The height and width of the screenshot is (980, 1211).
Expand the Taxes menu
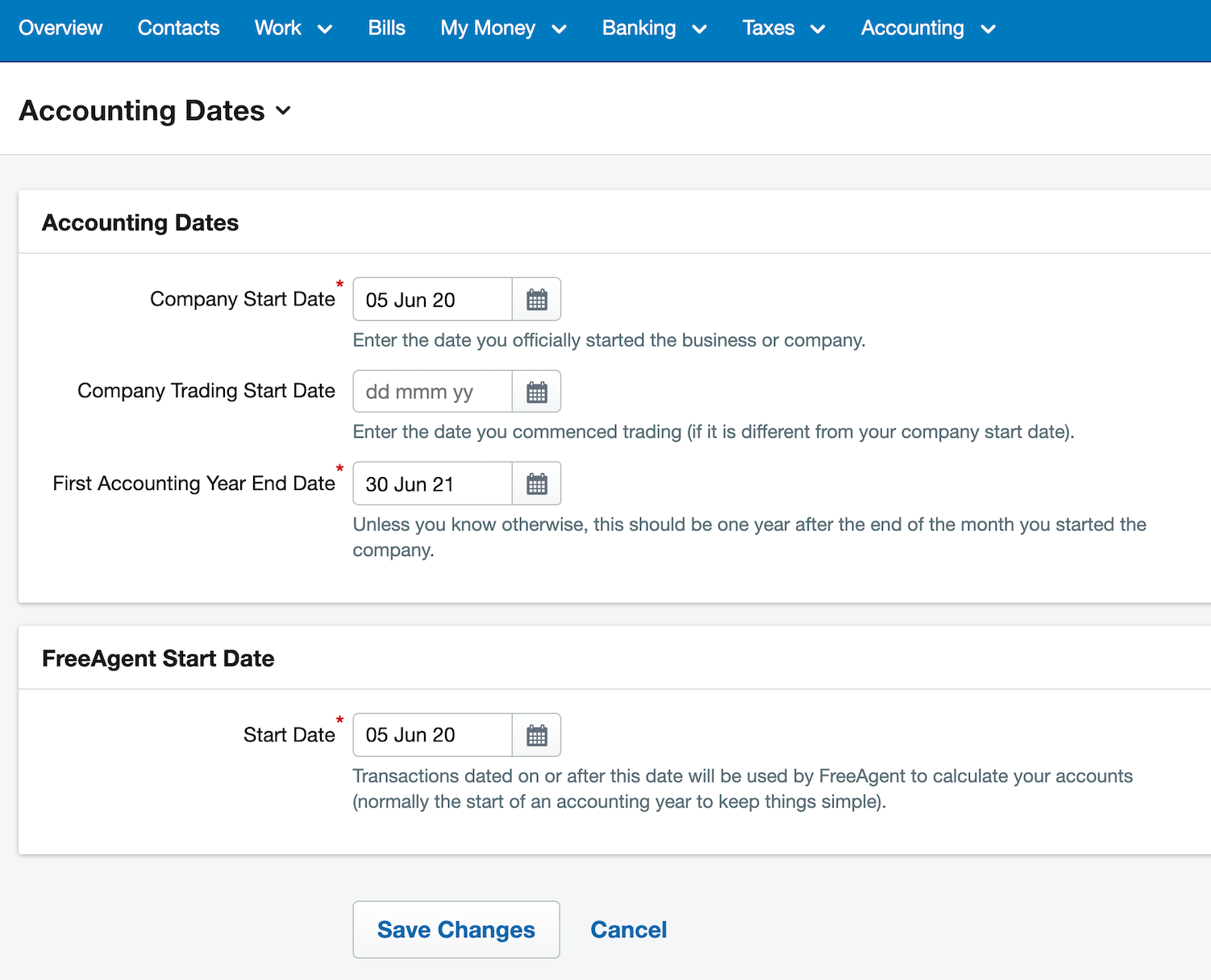point(784,28)
